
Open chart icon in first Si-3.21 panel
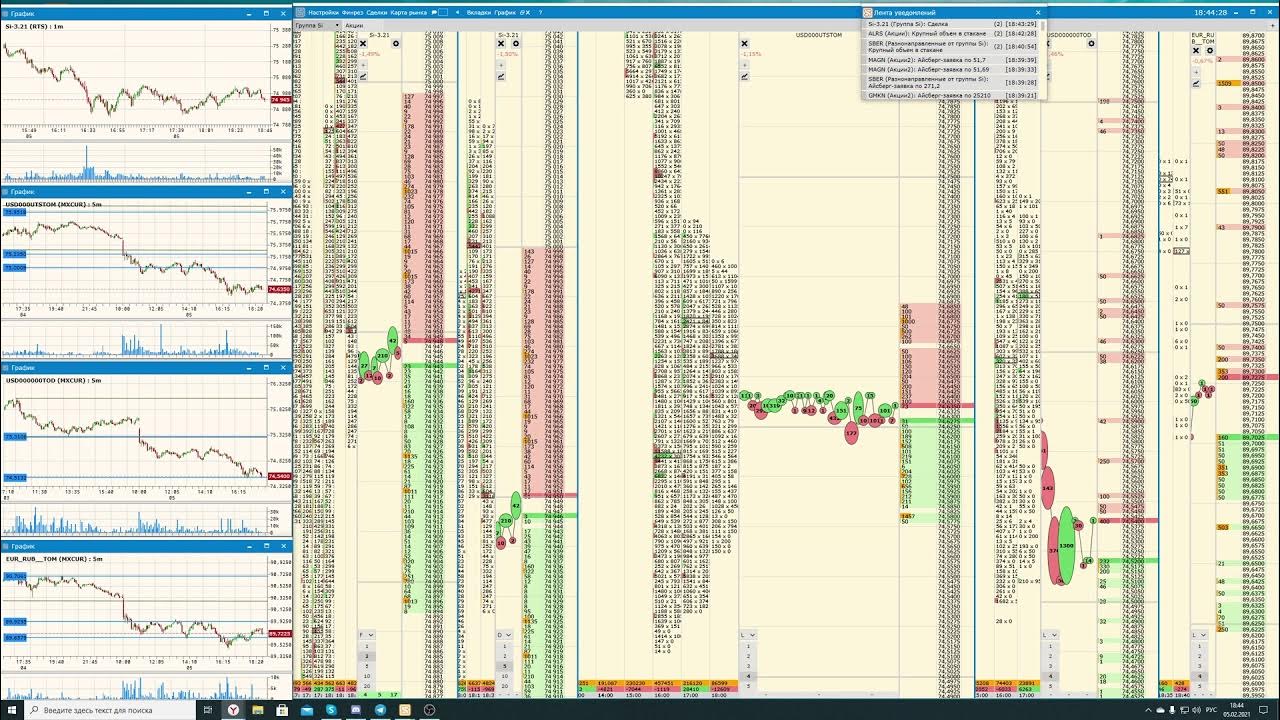(363, 76)
